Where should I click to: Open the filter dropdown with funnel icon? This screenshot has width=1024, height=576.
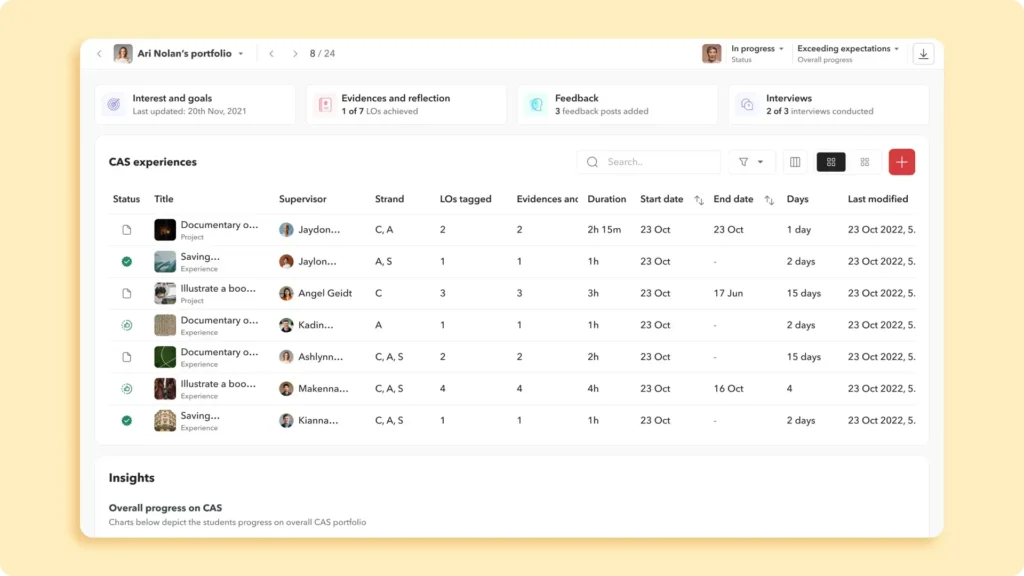pyautogui.click(x=751, y=162)
